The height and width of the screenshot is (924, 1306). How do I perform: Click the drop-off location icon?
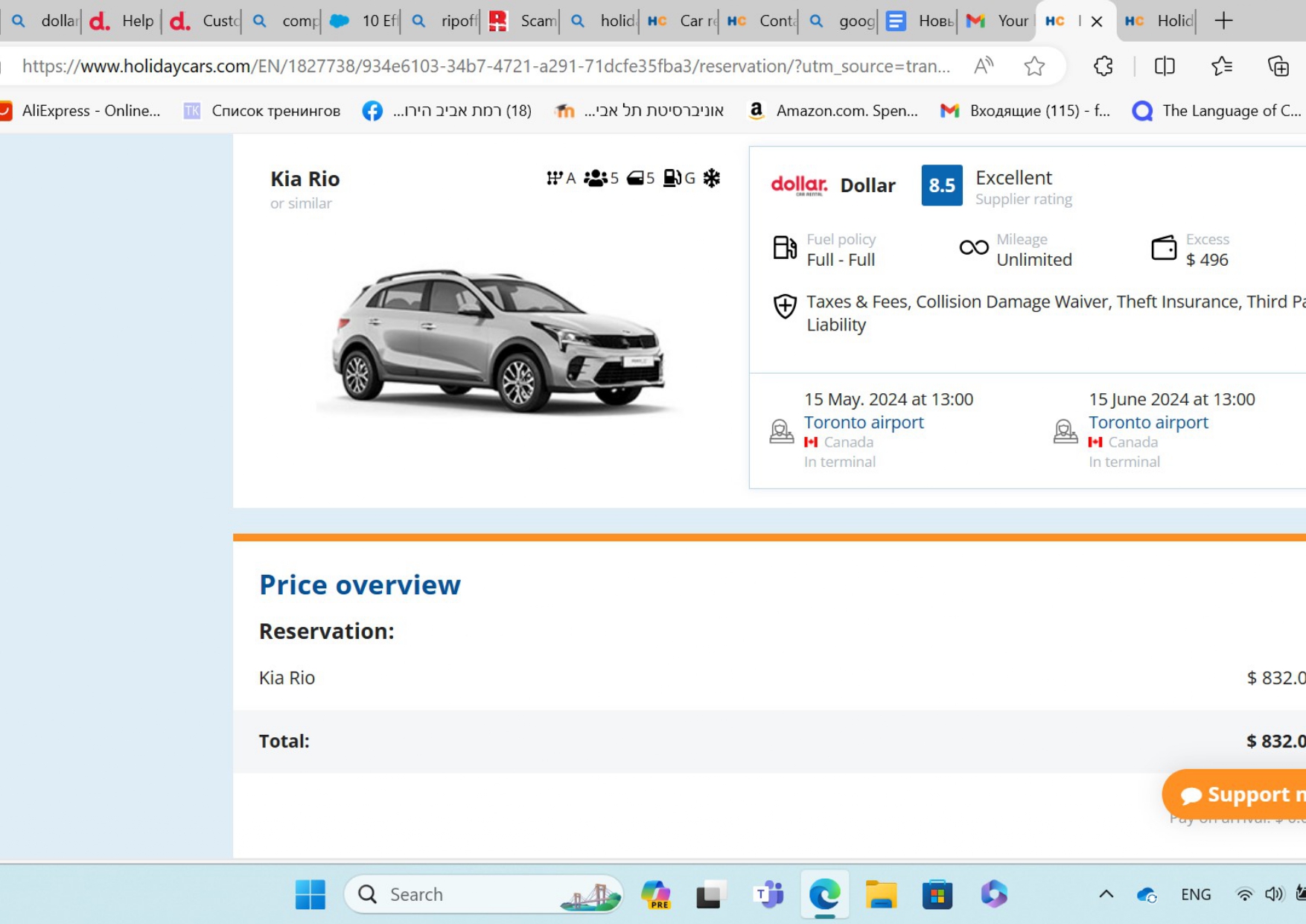pyautogui.click(x=1065, y=431)
